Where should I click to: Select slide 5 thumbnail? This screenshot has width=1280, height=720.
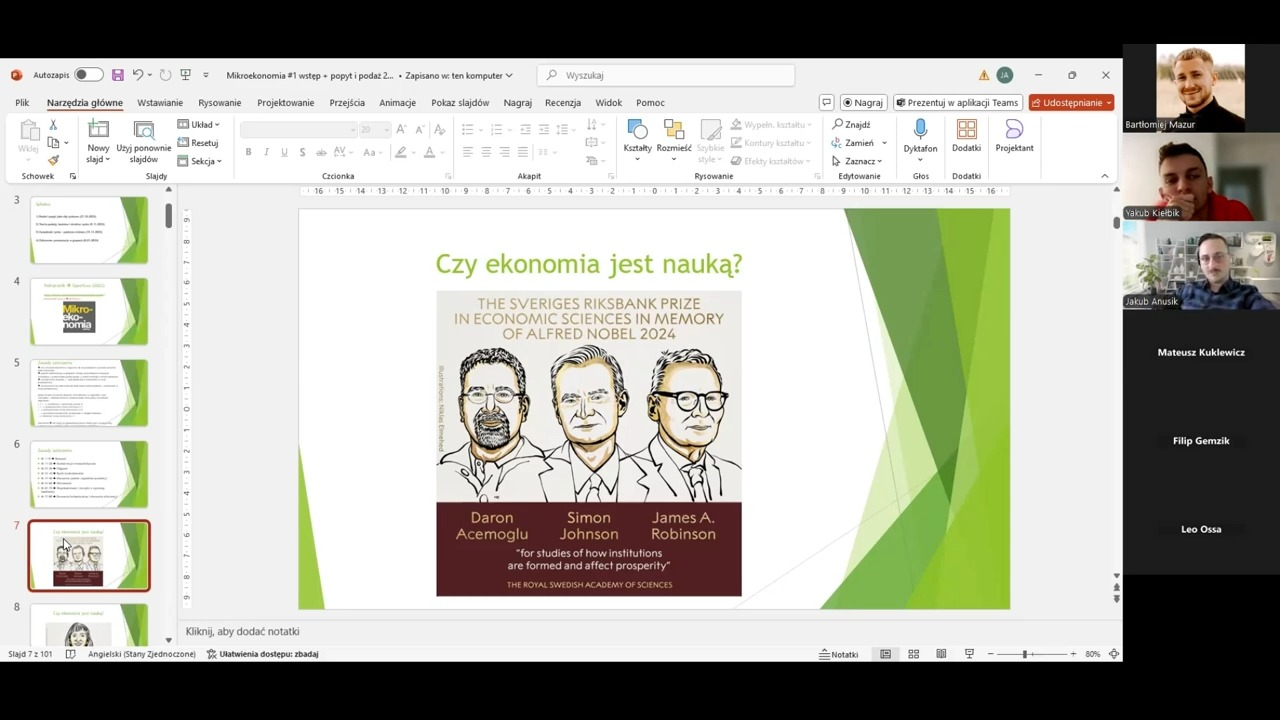[x=89, y=392]
